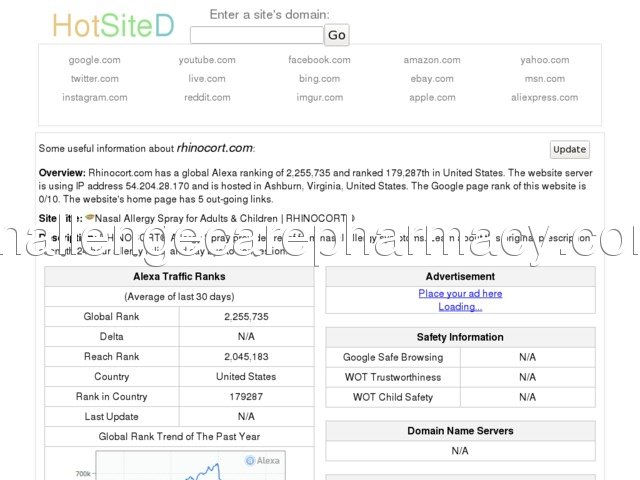640x480 pixels.
Task: Click the domain input field
Action: (257, 35)
